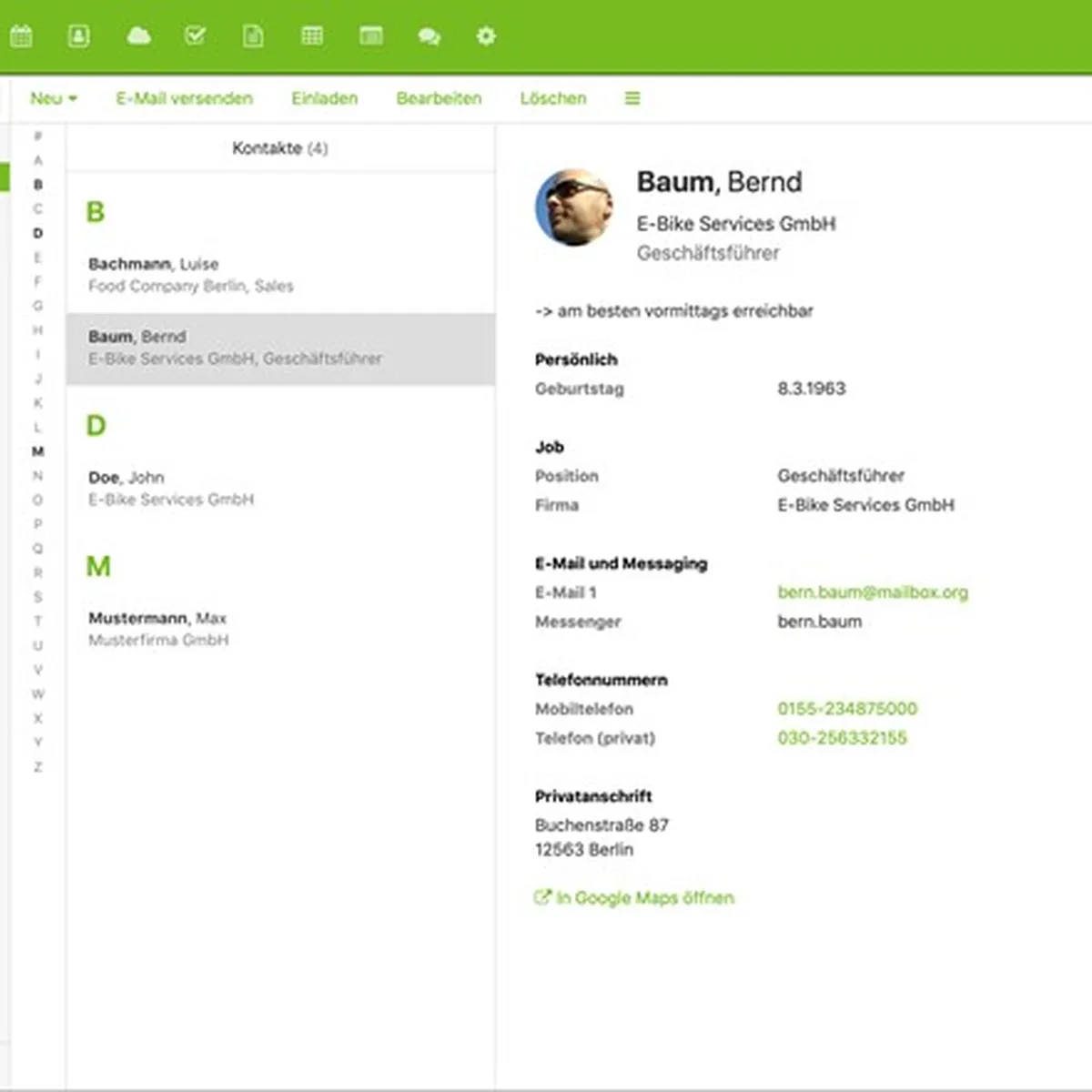
Task: Click the contact name heading Baum, Bernd
Action: pos(719,182)
